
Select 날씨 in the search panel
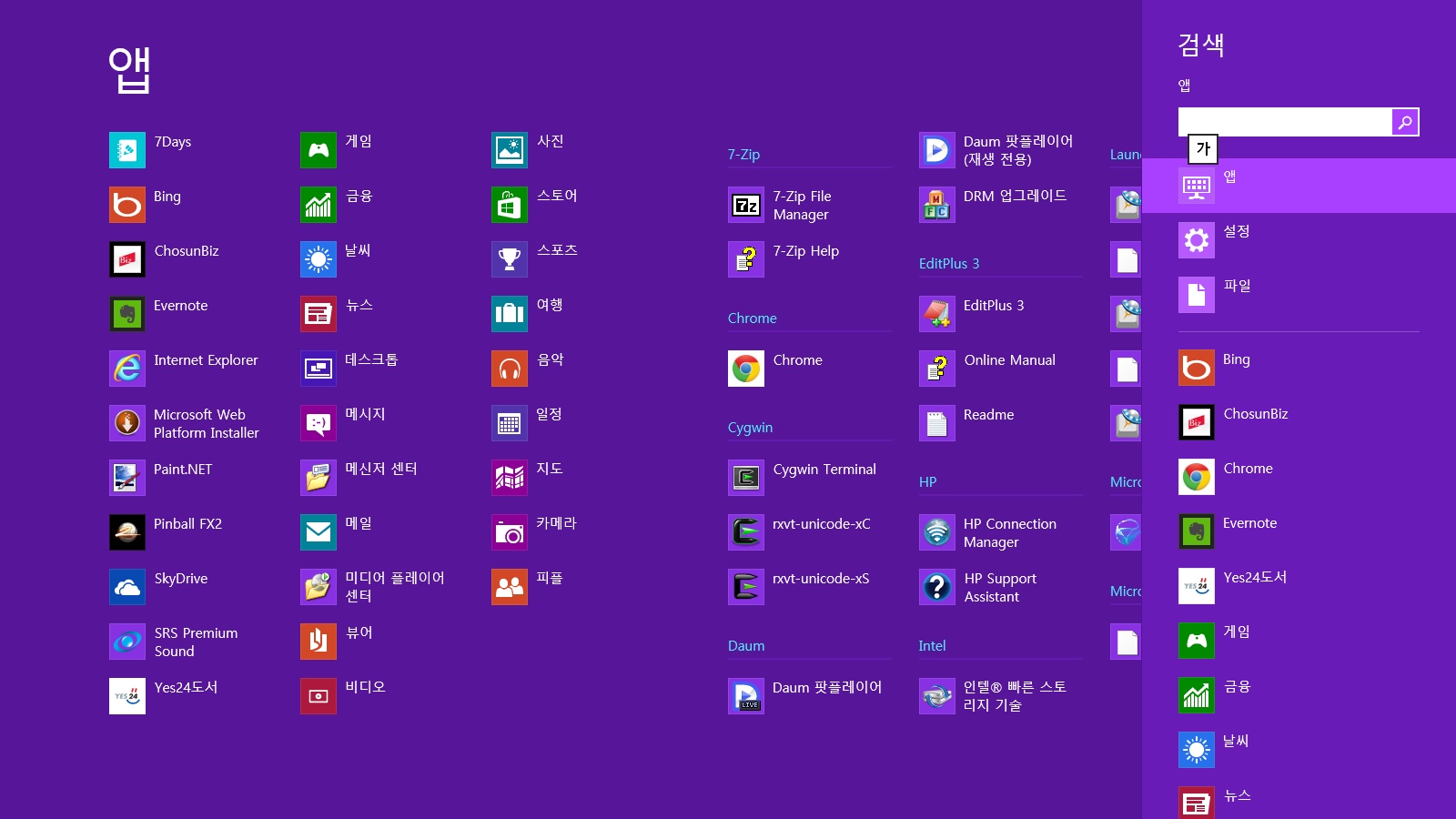1299,751
